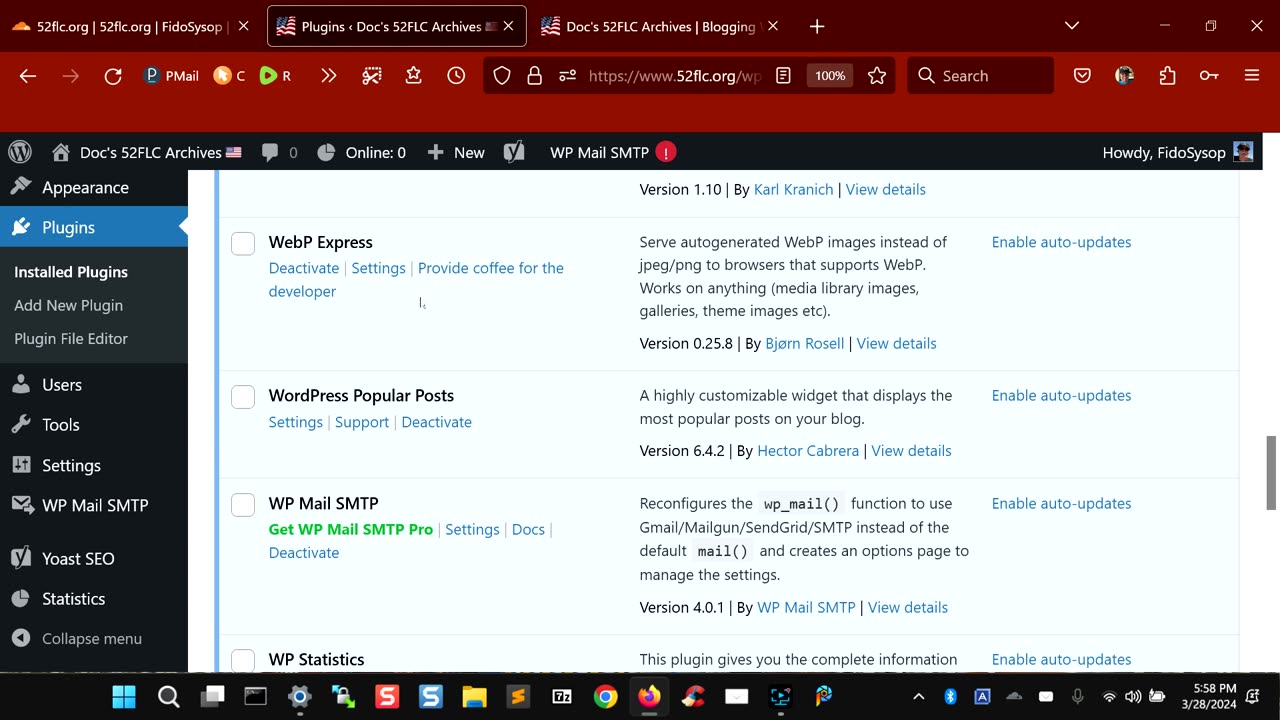Open the browser extensions puzzle icon

tap(1167, 76)
